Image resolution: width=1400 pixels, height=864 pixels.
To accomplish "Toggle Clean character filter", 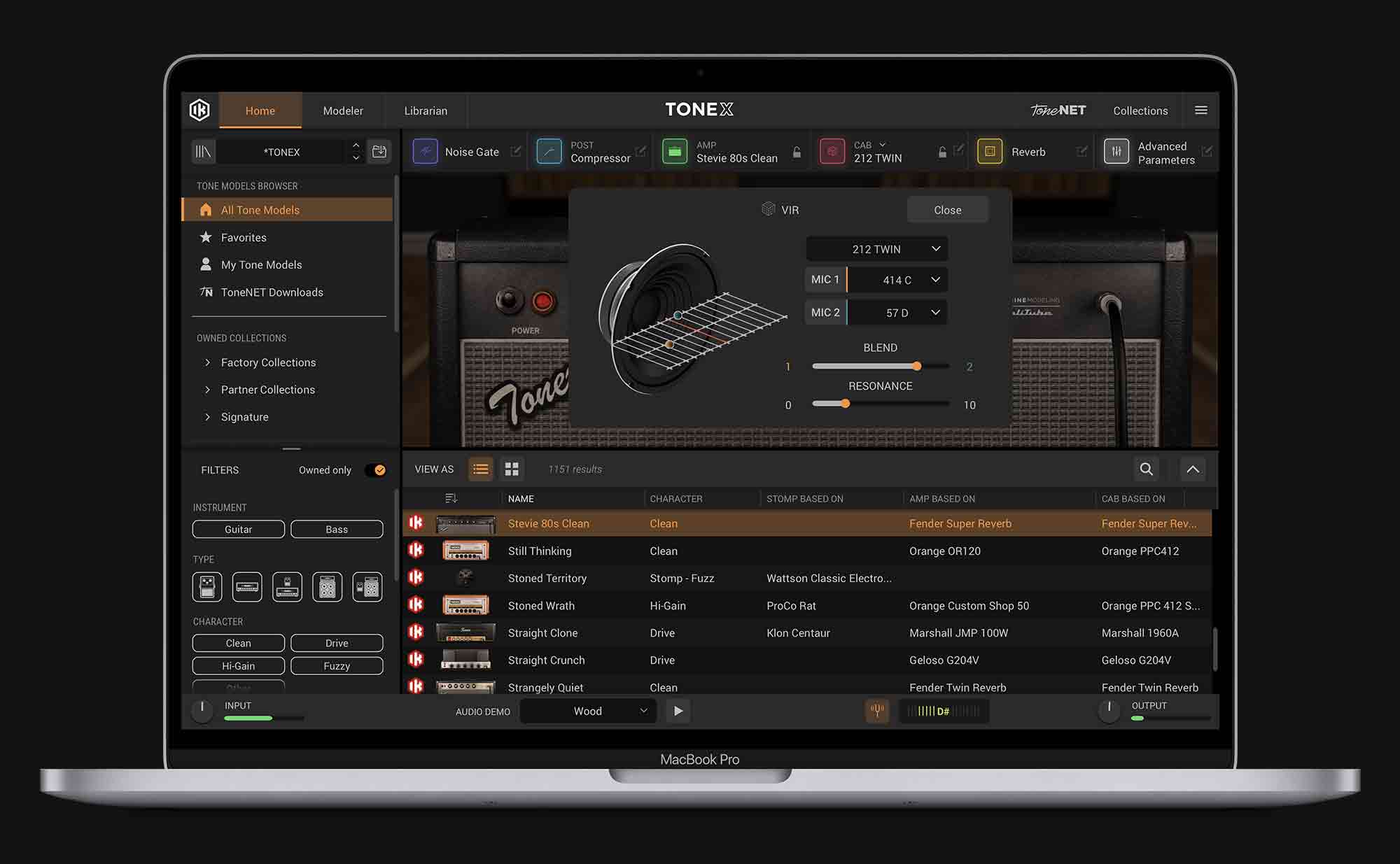I will [x=238, y=643].
